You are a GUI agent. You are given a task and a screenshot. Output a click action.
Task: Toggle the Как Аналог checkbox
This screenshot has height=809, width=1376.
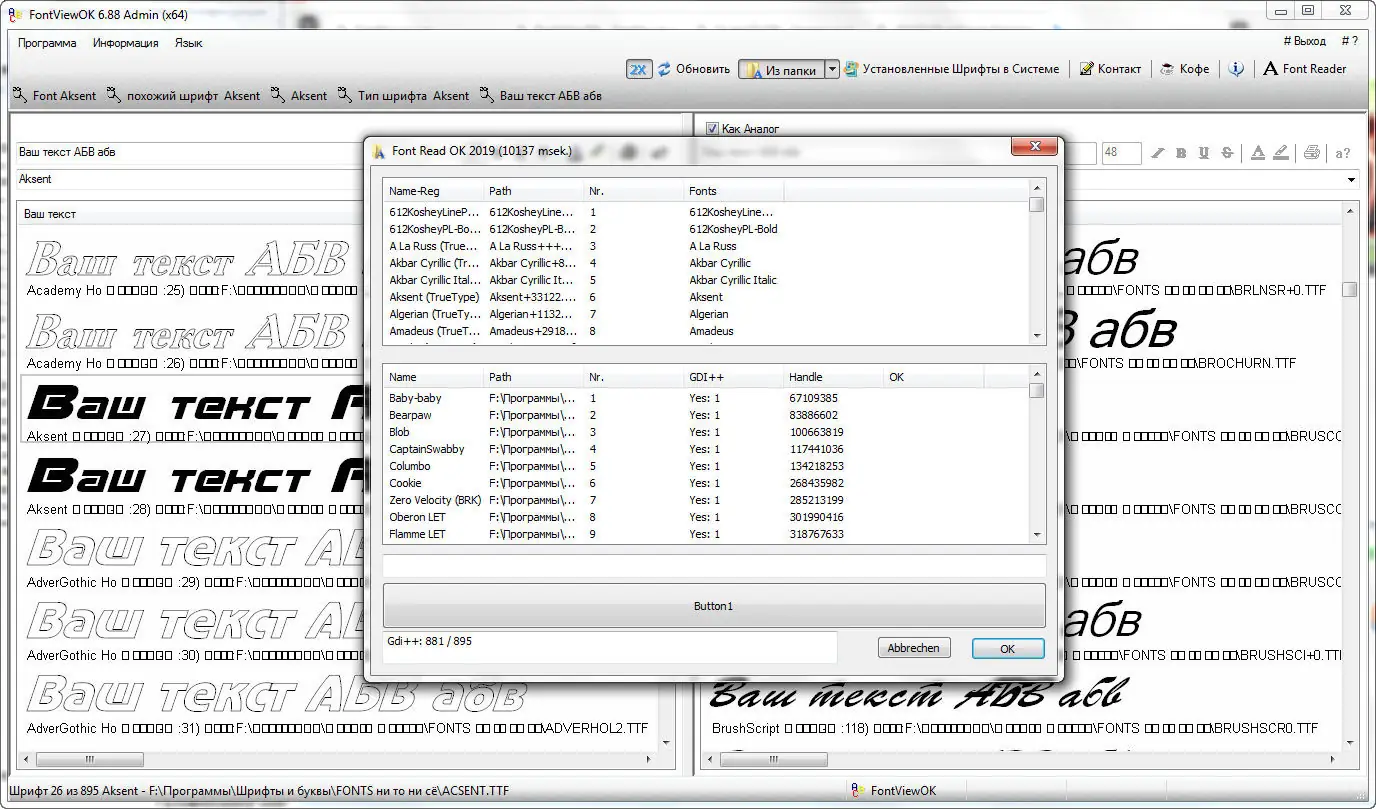click(713, 128)
